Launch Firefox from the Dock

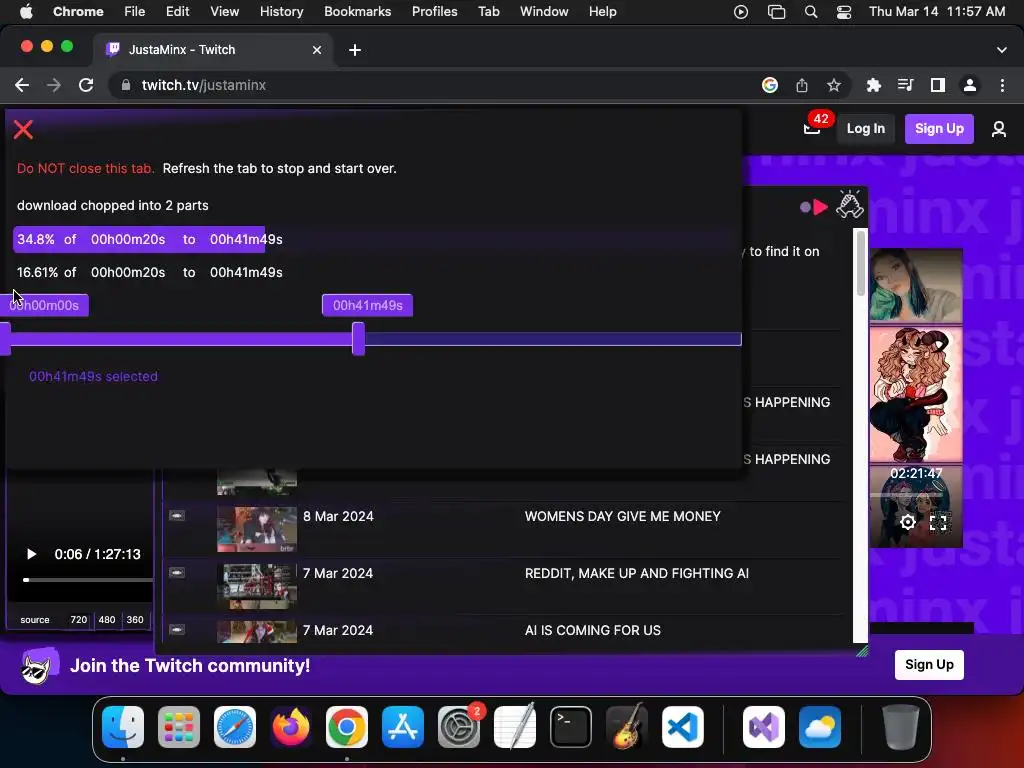pyautogui.click(x=291, y=727)
